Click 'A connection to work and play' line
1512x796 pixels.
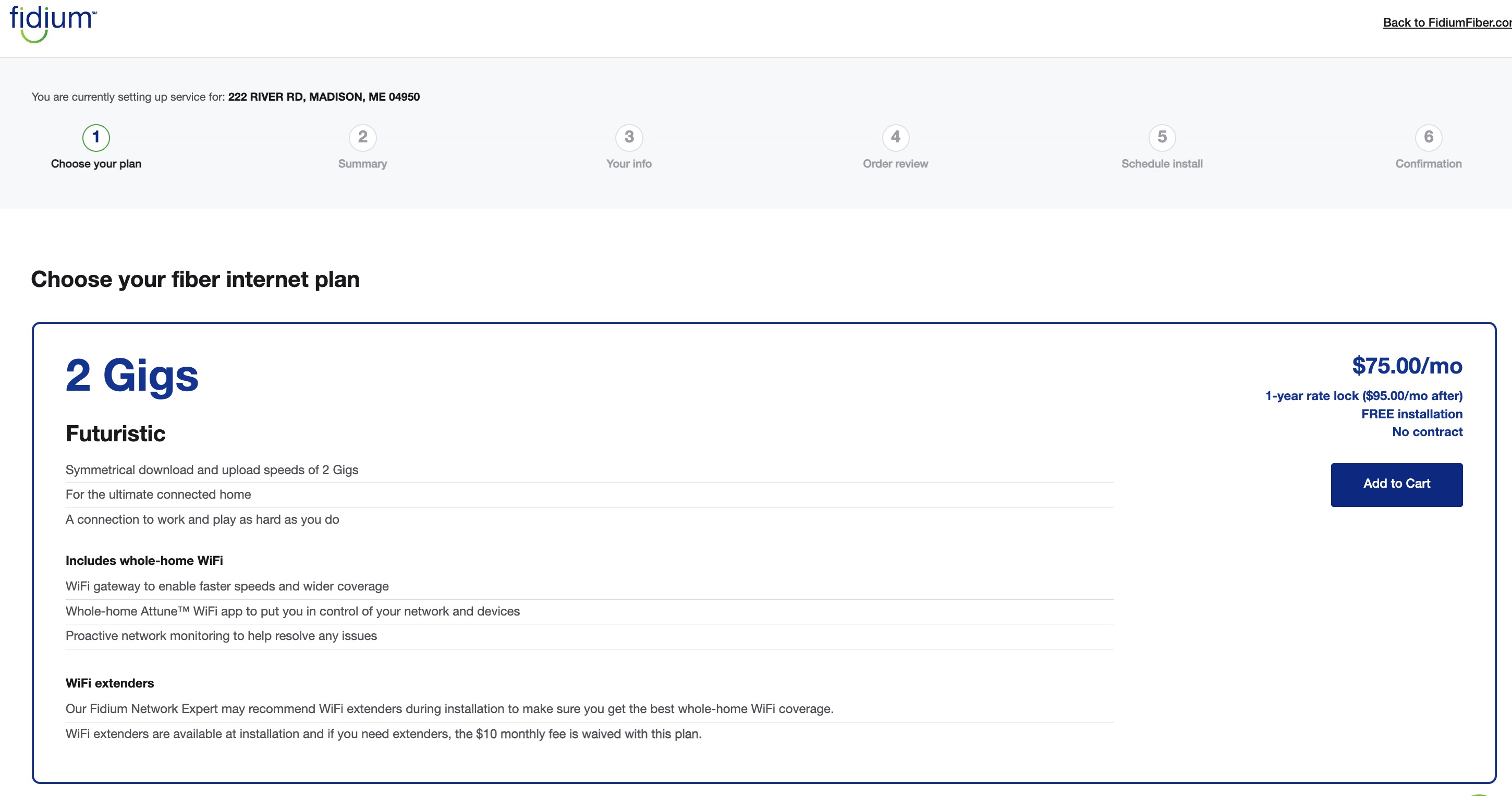202,520
